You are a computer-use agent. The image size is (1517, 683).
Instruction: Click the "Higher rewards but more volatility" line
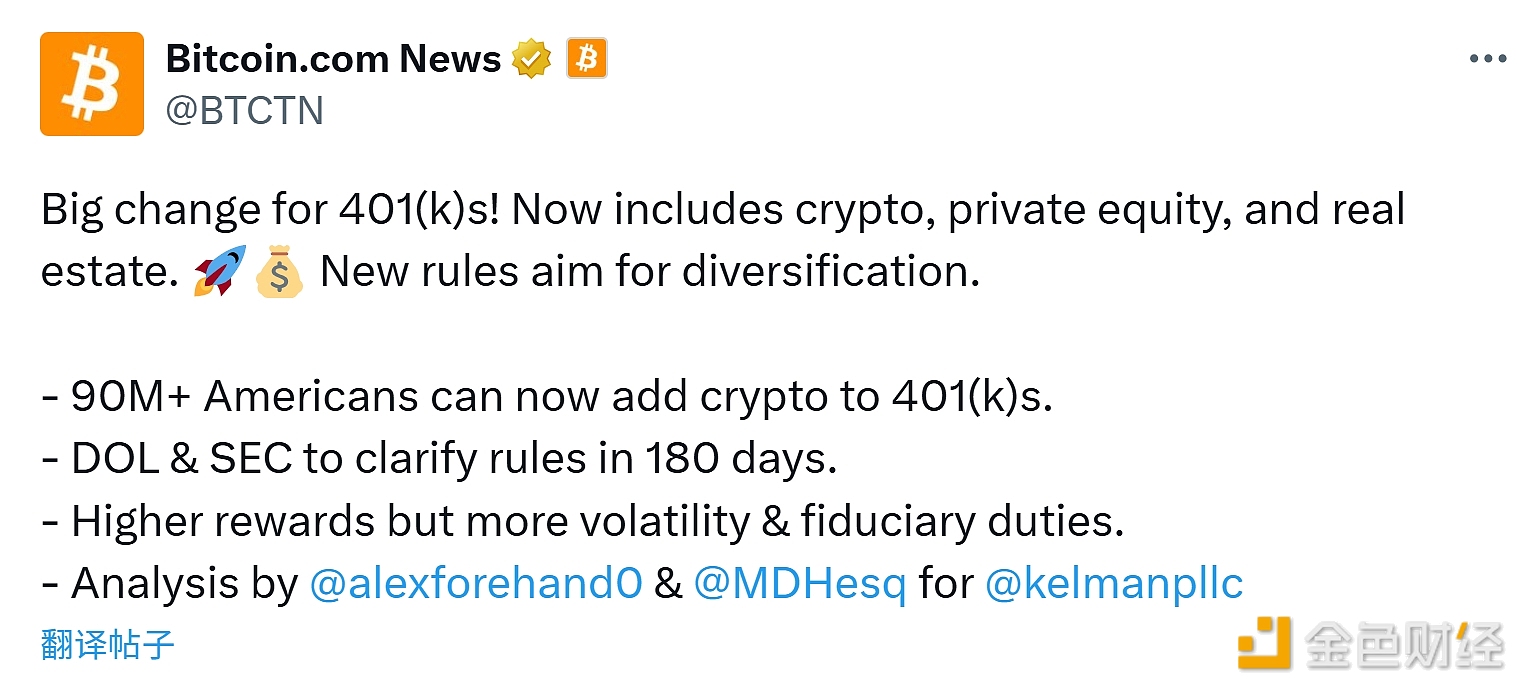click(x=583, y=522)
